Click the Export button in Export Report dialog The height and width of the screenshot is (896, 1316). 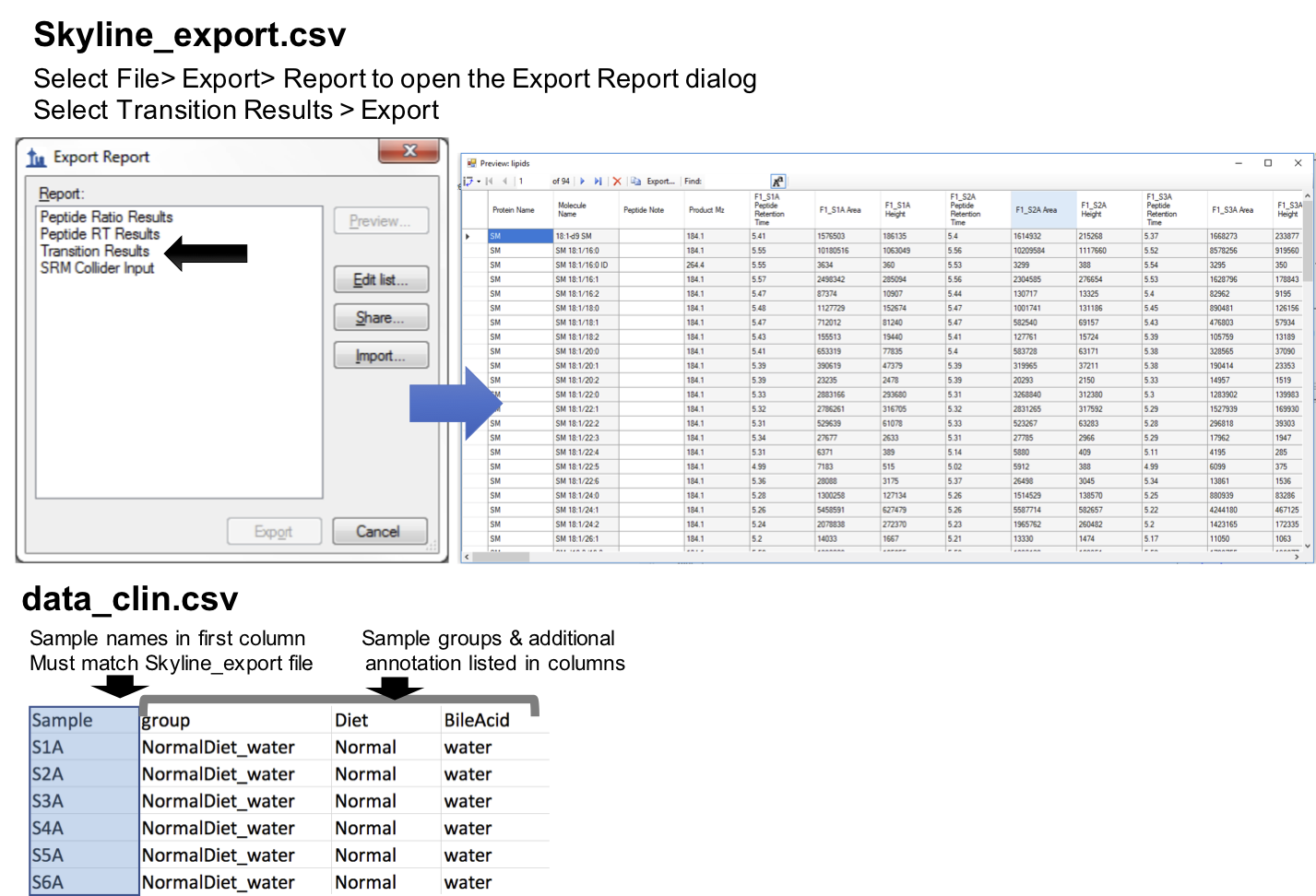[274, 531]
